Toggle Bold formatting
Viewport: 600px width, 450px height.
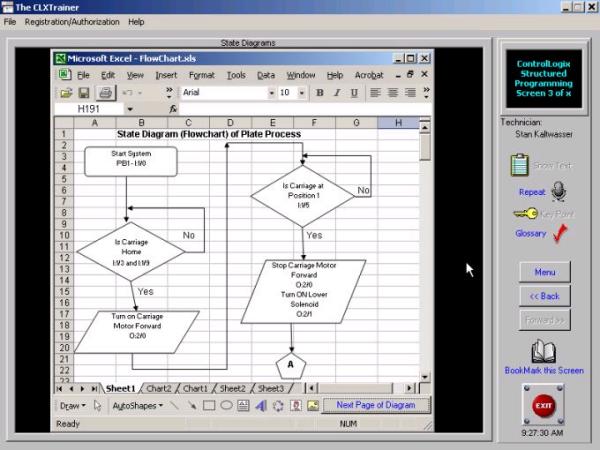click(x=320, y=93)
